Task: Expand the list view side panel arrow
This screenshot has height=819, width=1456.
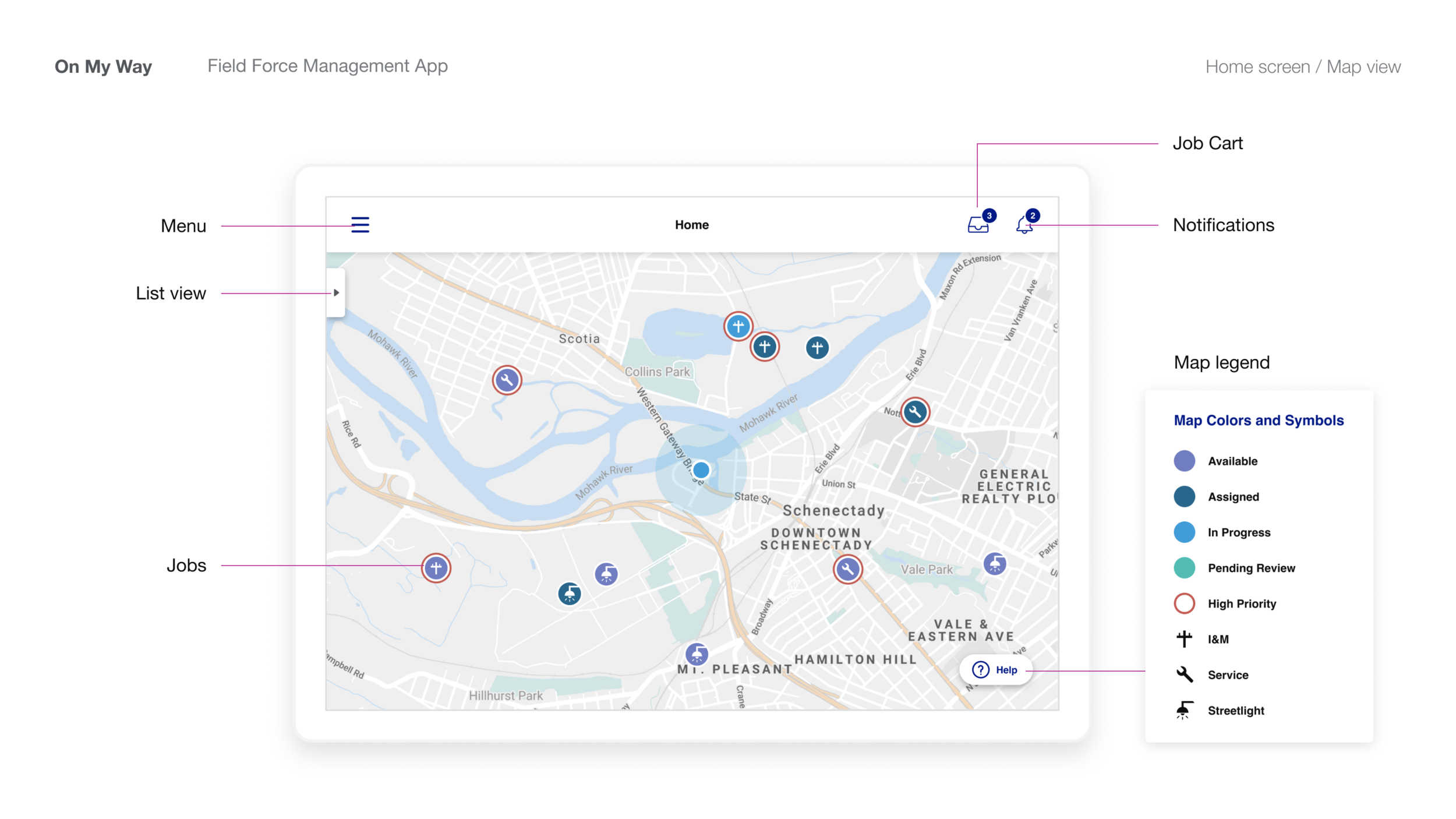Action: [336, 293]
